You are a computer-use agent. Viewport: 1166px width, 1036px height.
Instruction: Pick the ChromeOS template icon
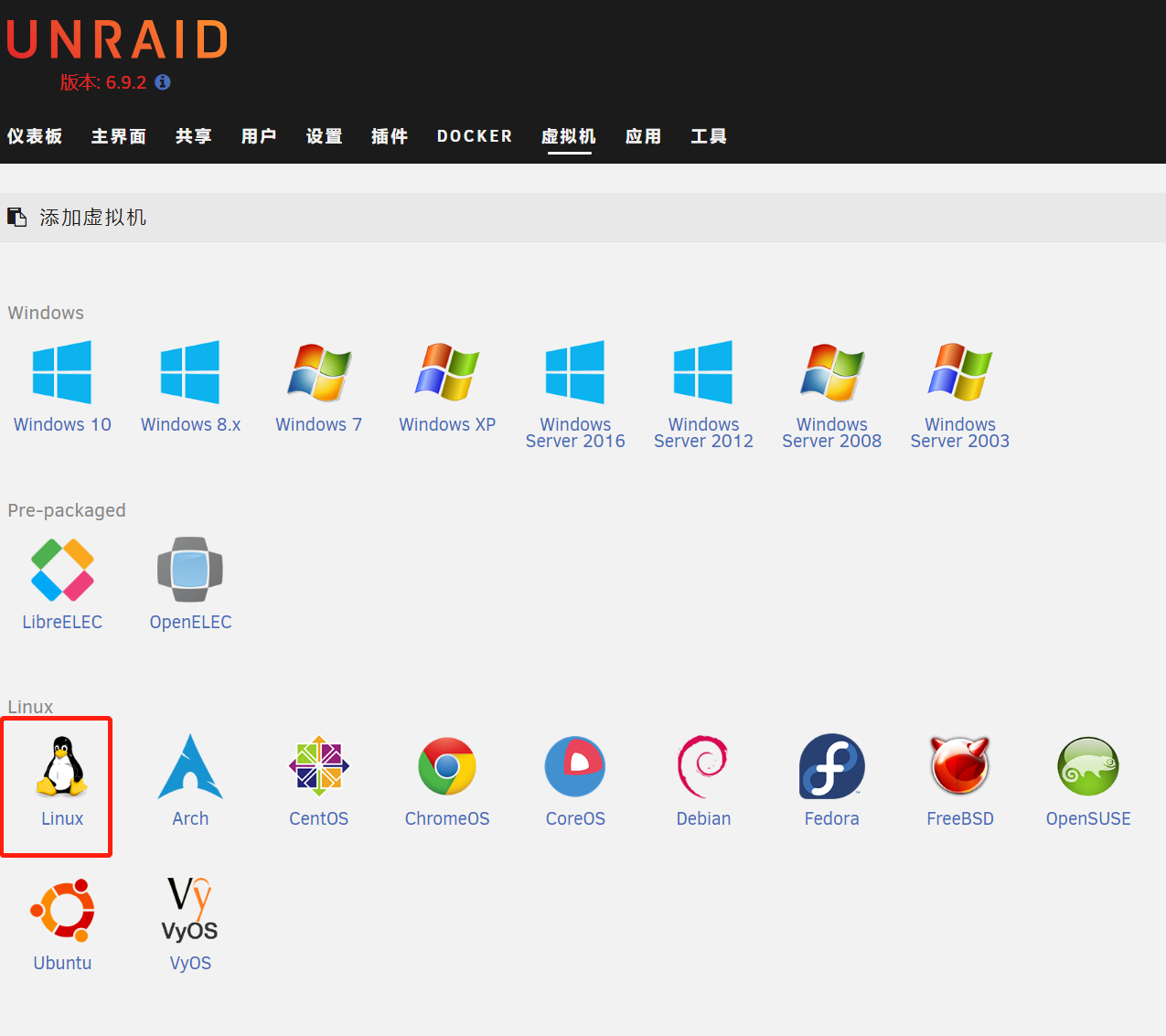[447, 766]
